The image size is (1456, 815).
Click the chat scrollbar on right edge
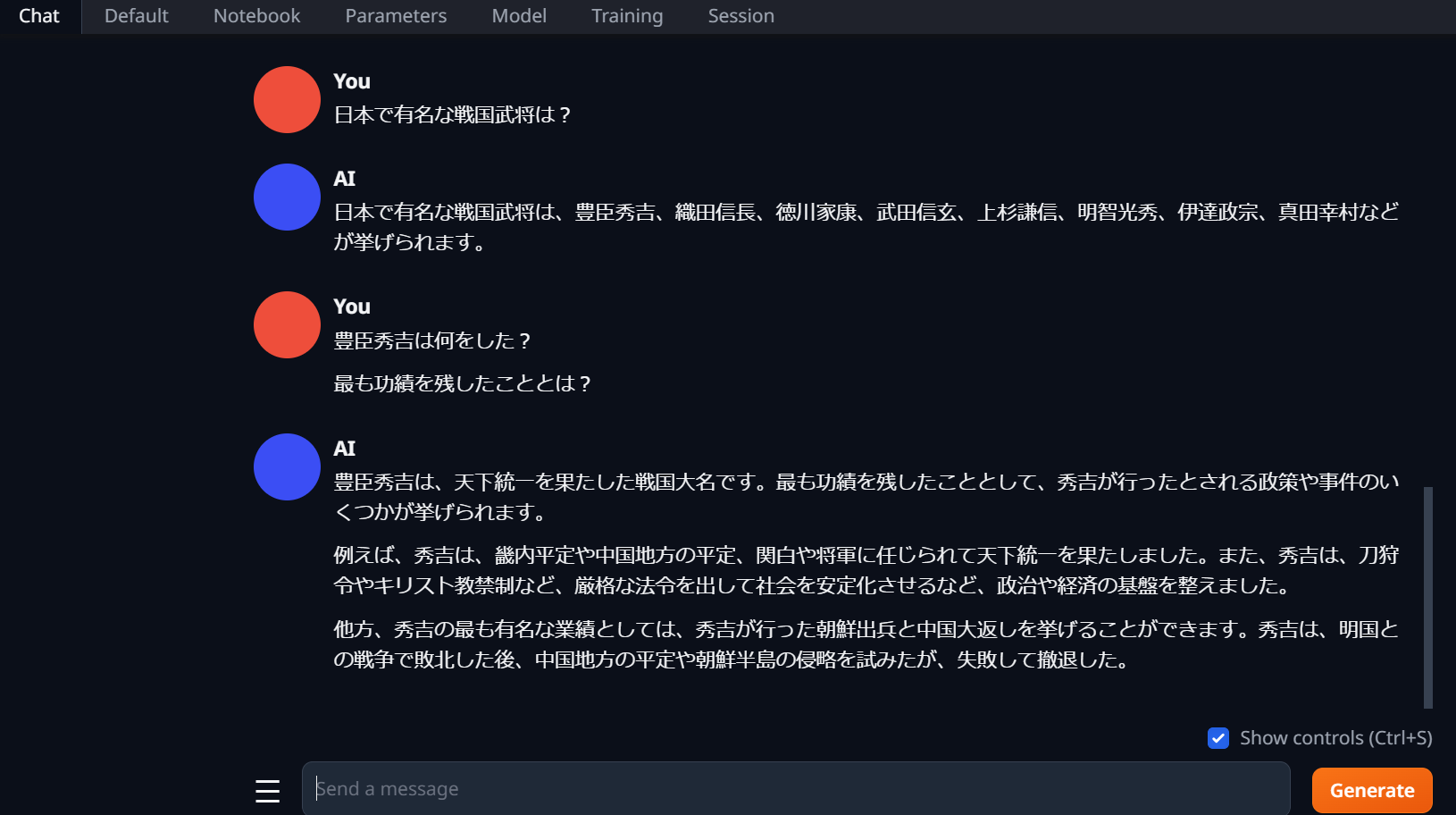[x=1427, y=597]
